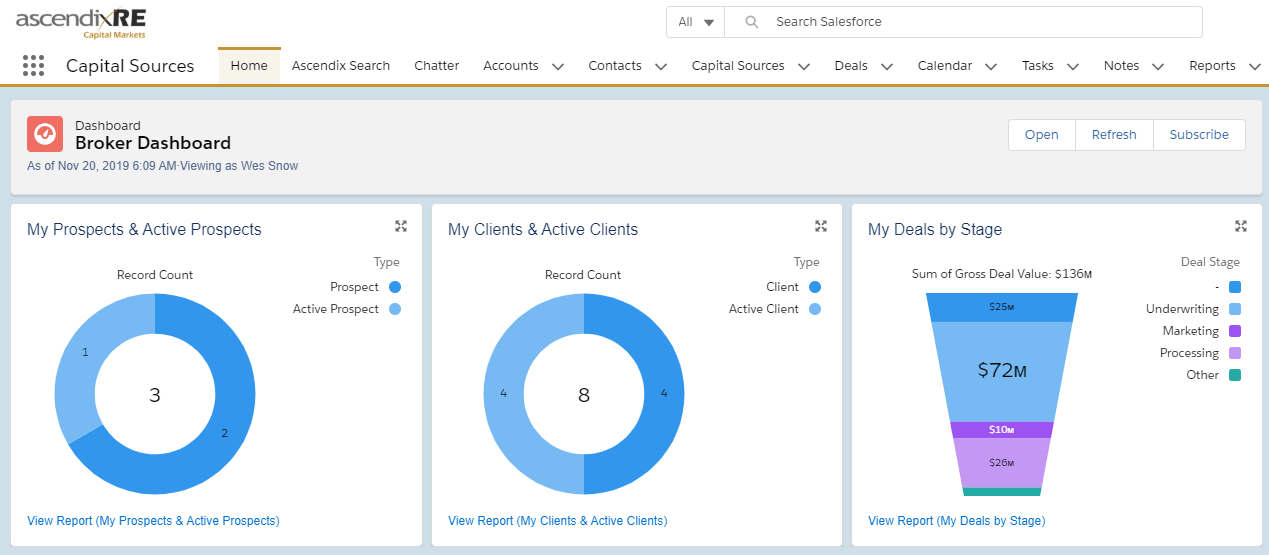Screen dimensions: 1269x555
Task: Click the 'My Deals by Stage' heading
Action: click(935, 229)
